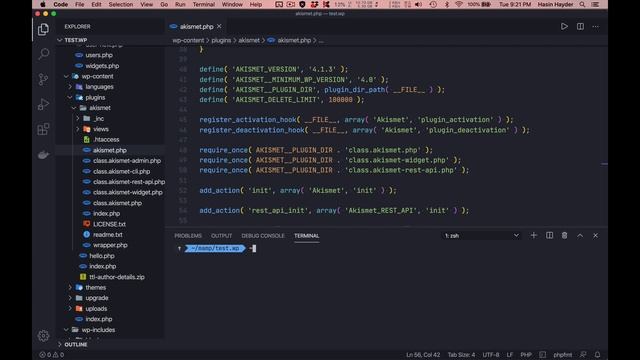
Task: Open the Explorer view in activity bar
Action: tap(43, 29)
